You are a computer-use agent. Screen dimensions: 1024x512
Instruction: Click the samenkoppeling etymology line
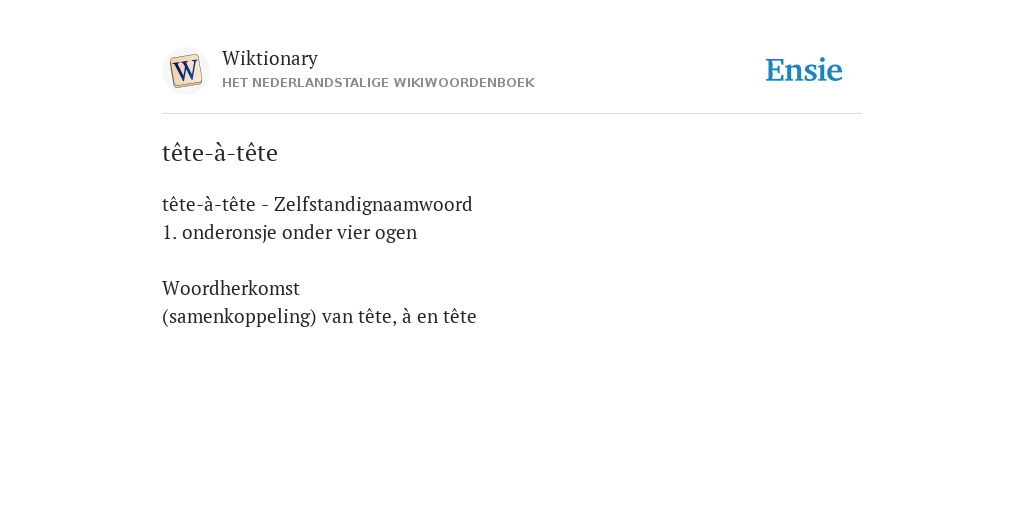pos(319,317)
